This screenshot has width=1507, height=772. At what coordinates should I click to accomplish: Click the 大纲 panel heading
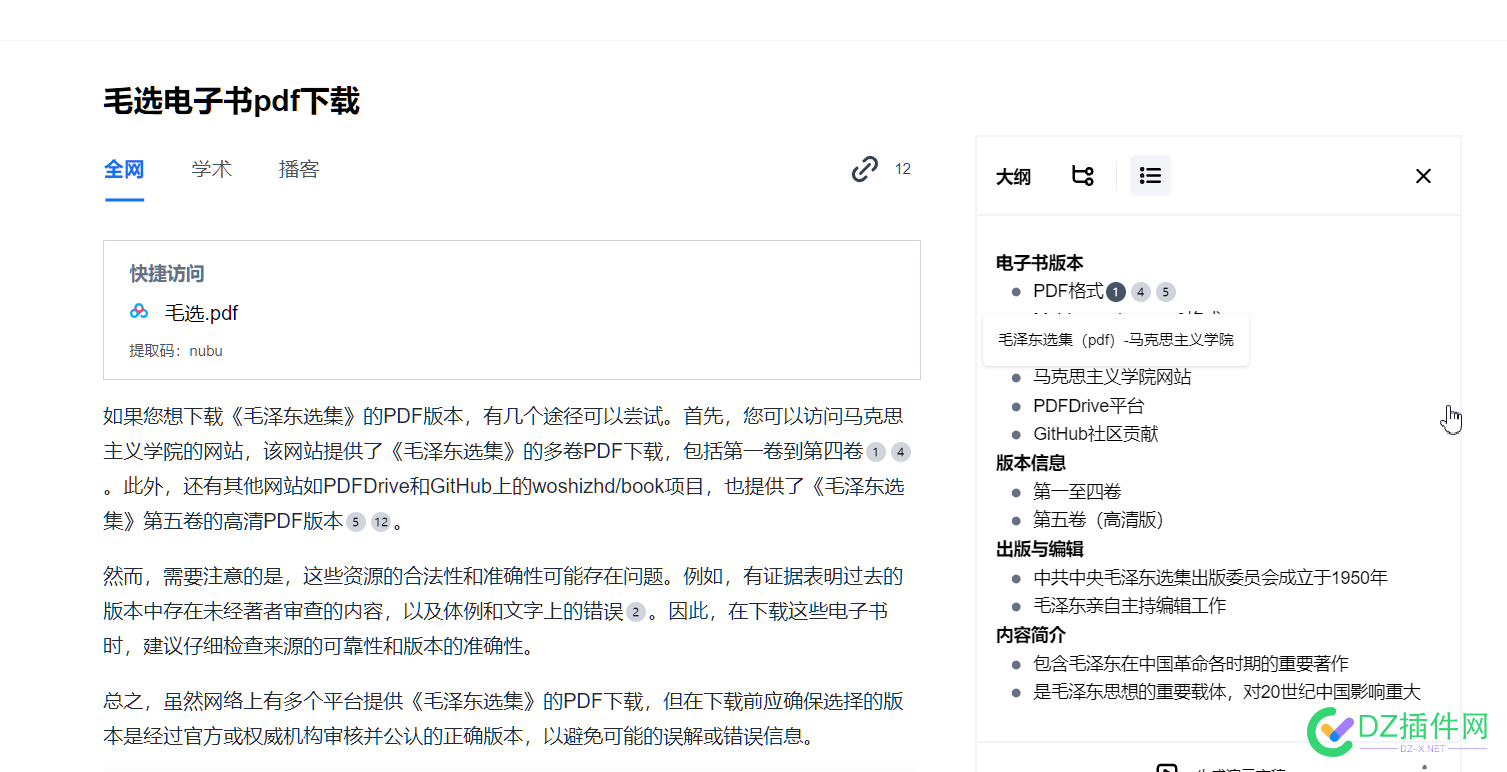1013,177
